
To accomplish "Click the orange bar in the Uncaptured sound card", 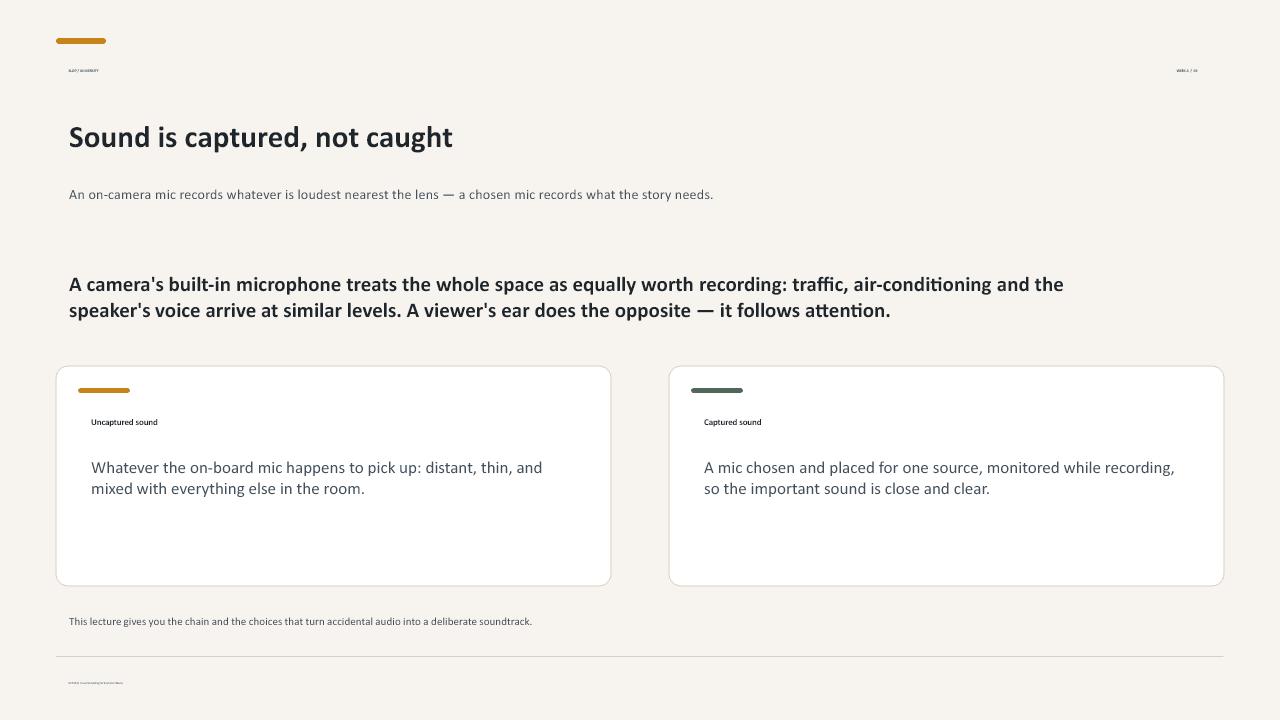I will [104, 390].
